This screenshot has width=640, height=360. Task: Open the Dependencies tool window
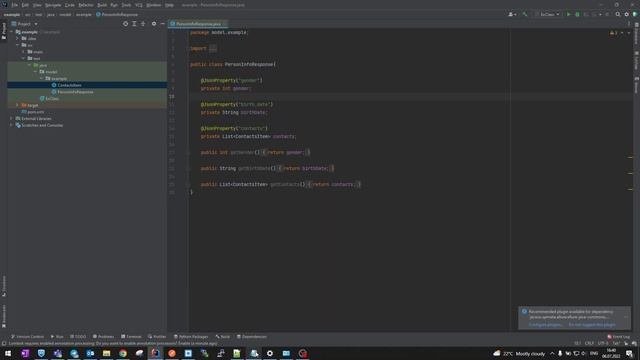tap(251, 337)
